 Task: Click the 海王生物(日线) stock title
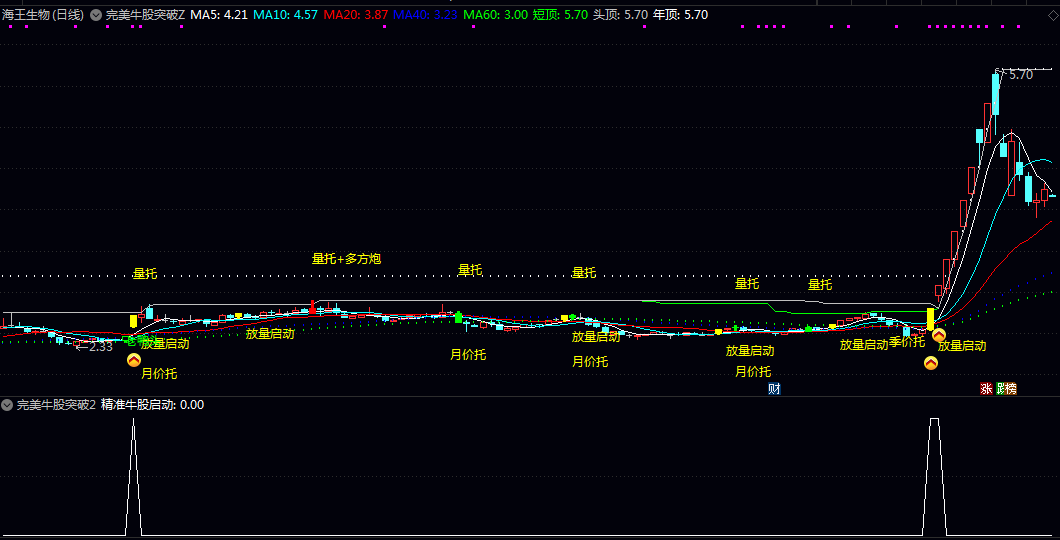pos(43,14)
